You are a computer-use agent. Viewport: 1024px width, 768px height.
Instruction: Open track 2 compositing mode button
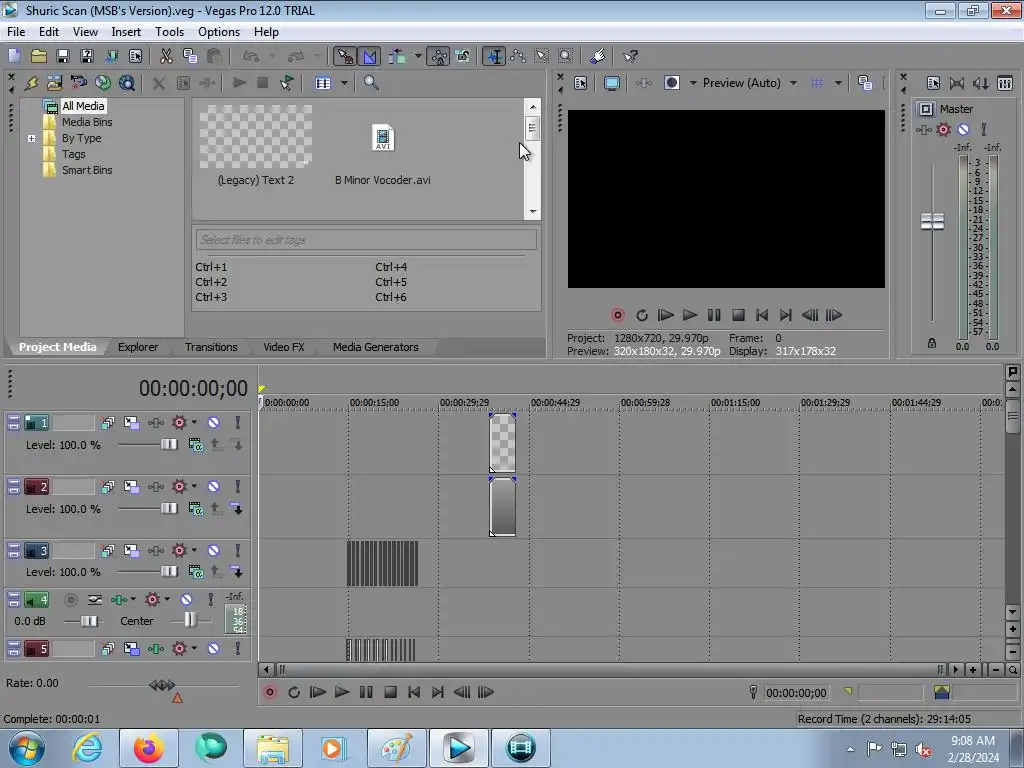tap(195, 509)
